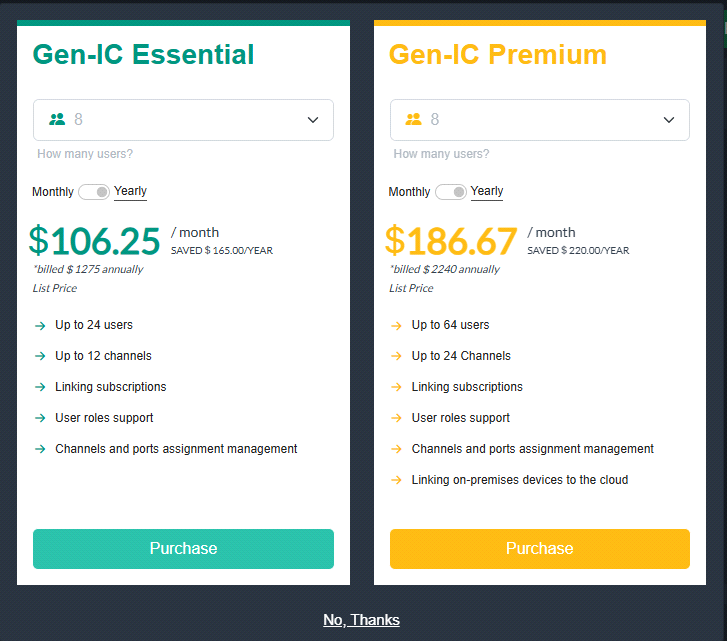Purchase the Gen-IC Essential plan
Image resolution: width=727 pixels, height=641 pixels.
point(183,549)
